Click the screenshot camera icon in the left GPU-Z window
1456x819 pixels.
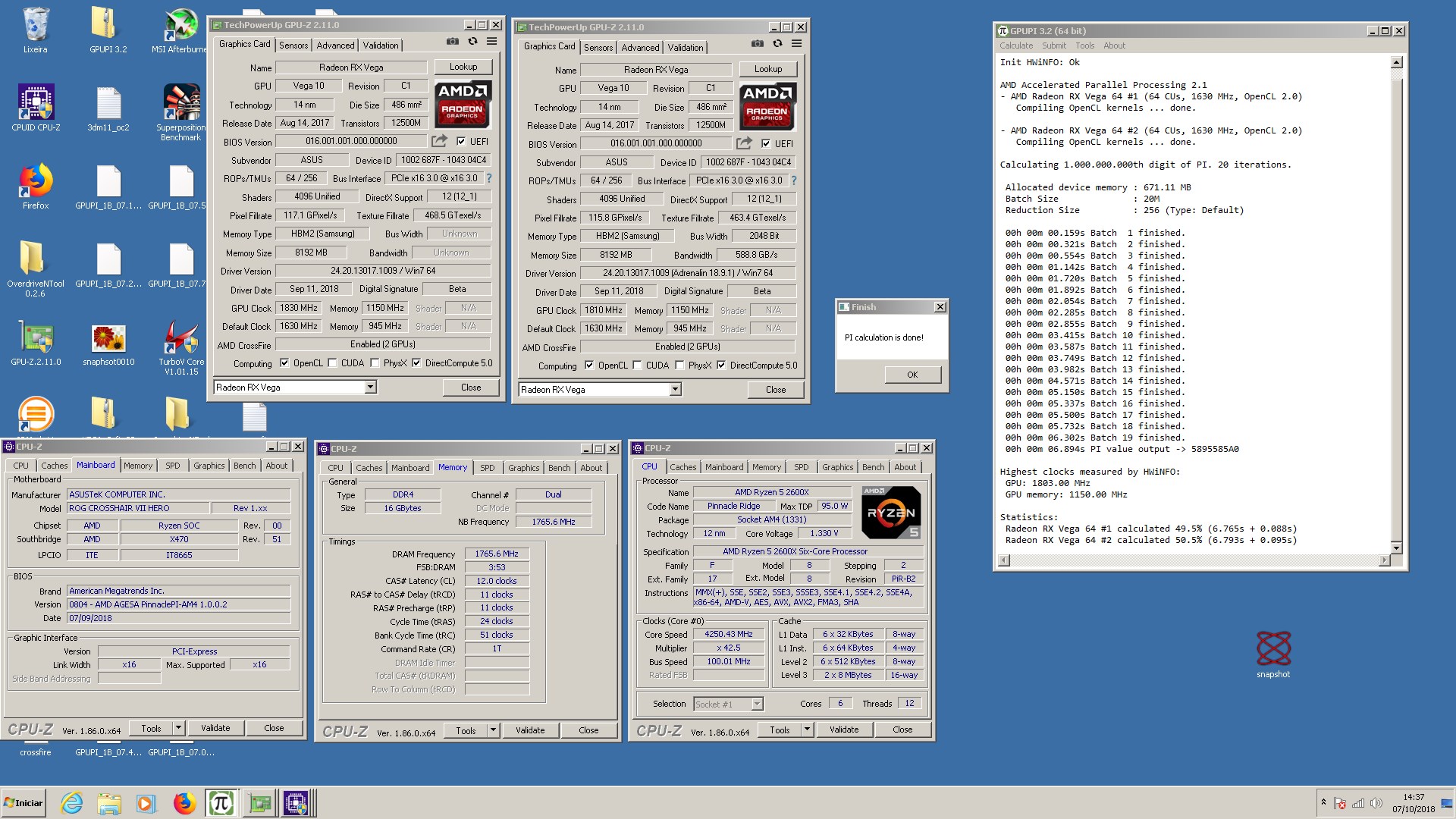pos(453,42)
